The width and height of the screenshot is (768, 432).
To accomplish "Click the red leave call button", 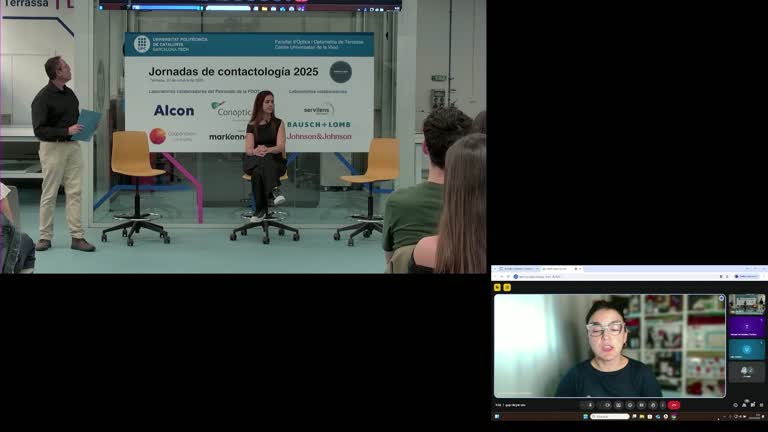I will [674, 405].
